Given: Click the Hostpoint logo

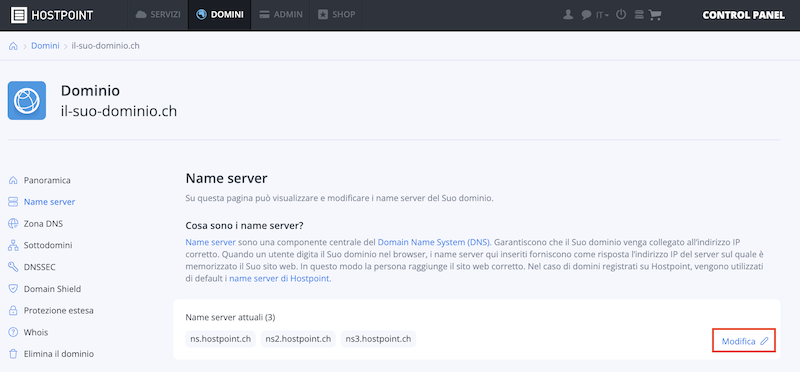Looking at the screenshot, I should tap(52, 15).
